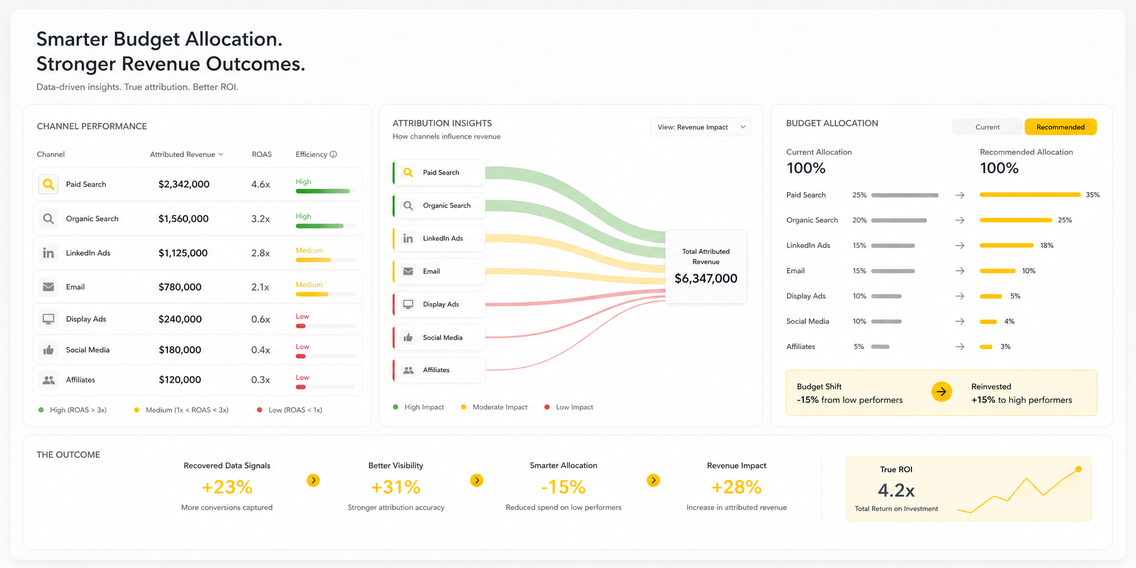Click the Low (ROAS < 1x) legend item
1136x568 pixels.
coord(290,410)
